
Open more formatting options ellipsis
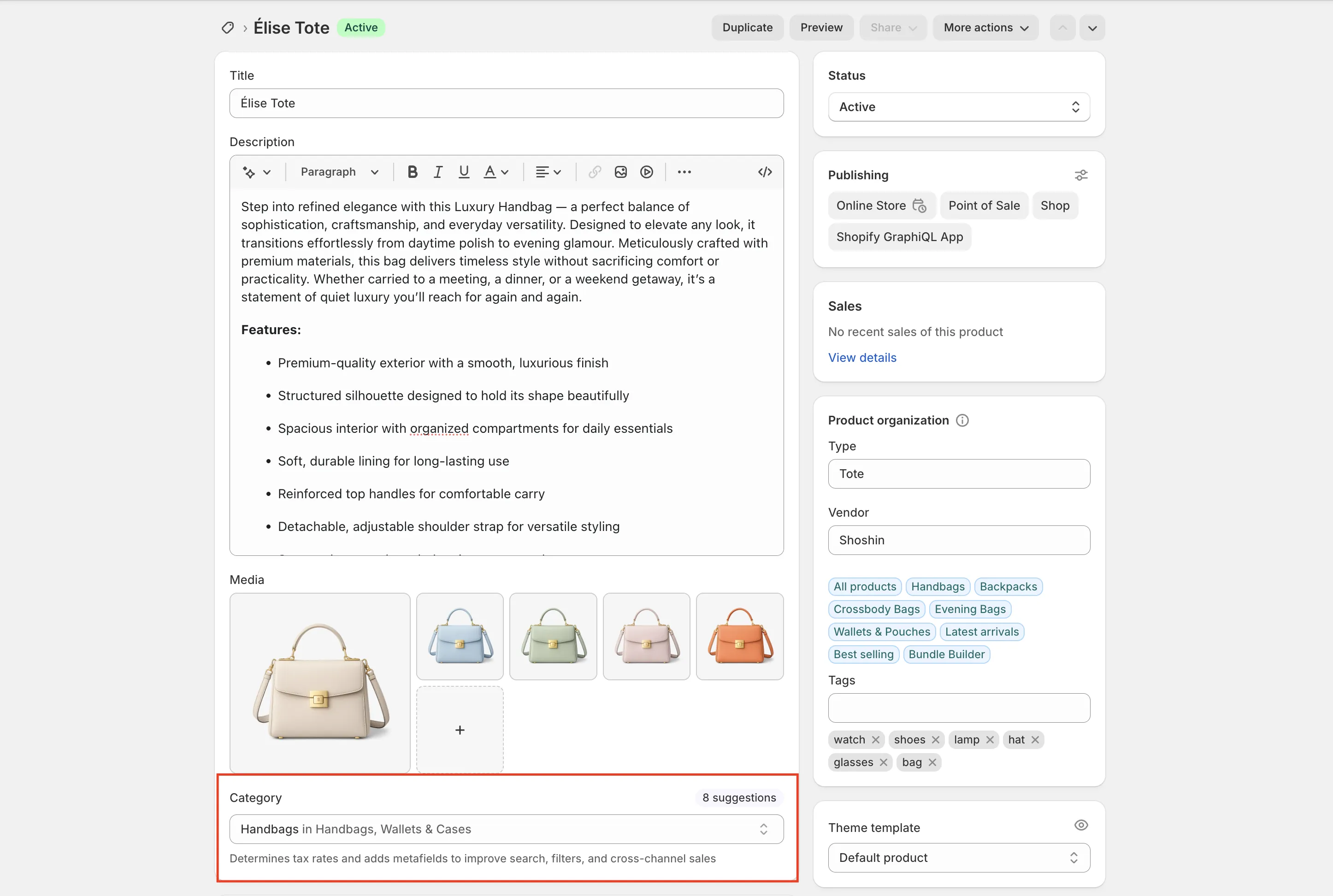684,172
